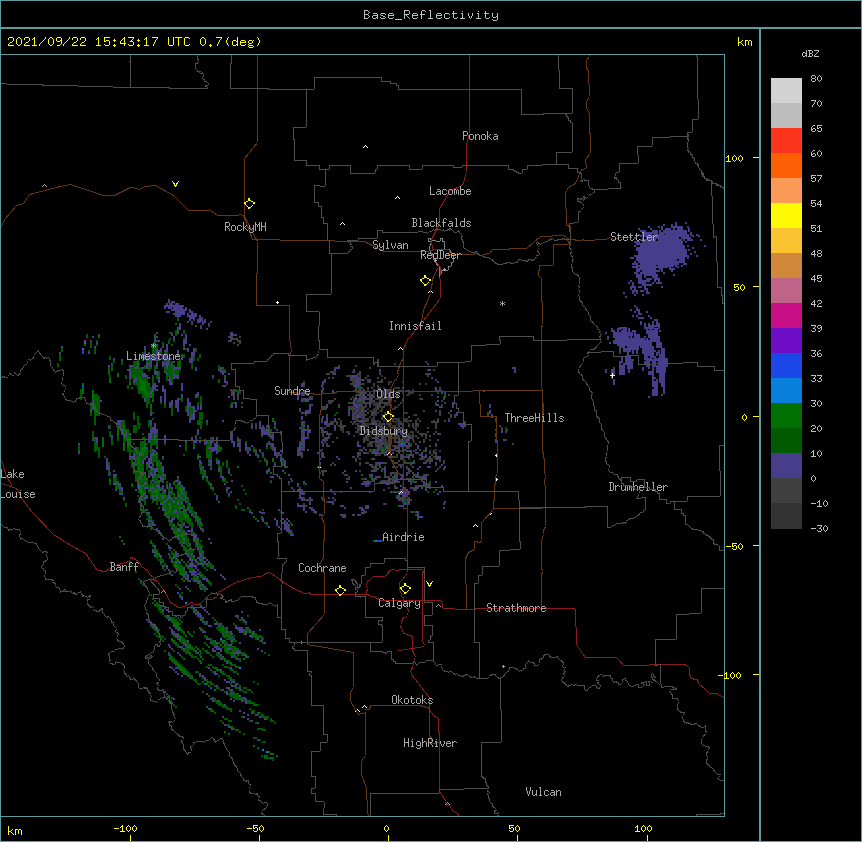The width and height of the screenshot is (862, 842).
Task: Click the Lacombe city label
Action: pos(450,191)
